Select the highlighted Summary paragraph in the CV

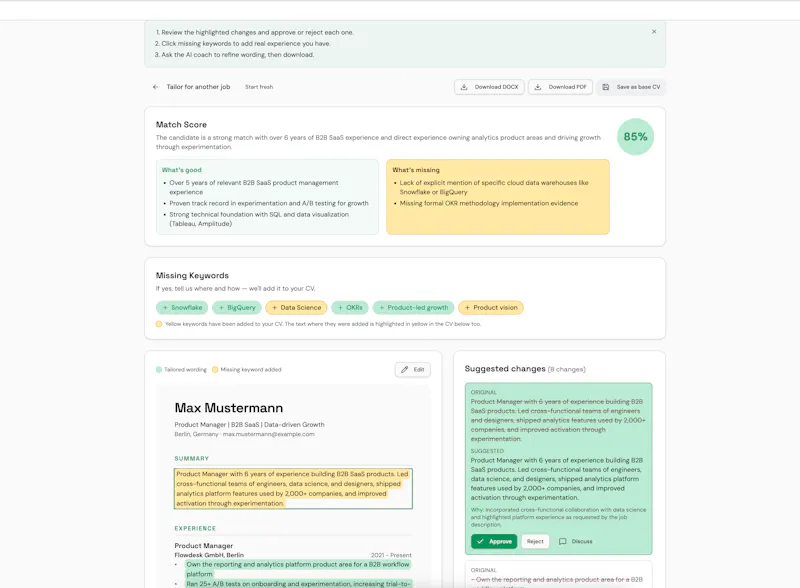293,488
